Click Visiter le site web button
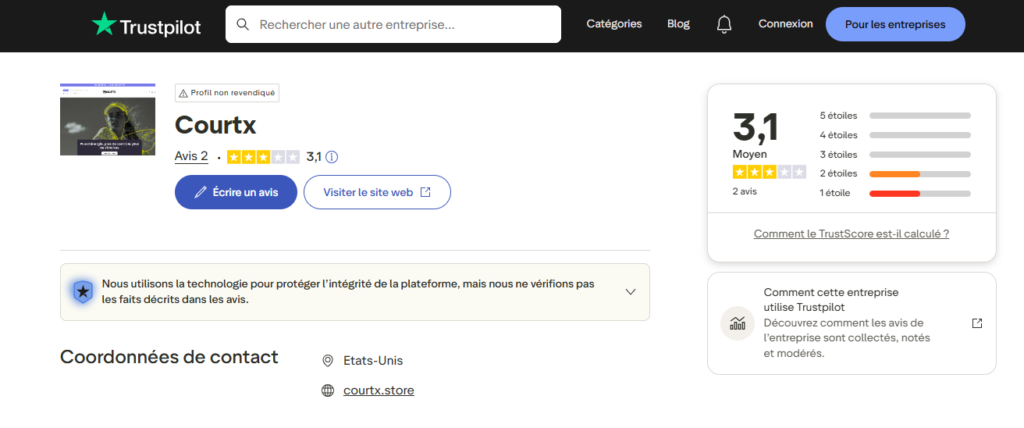 click(377, 192)
